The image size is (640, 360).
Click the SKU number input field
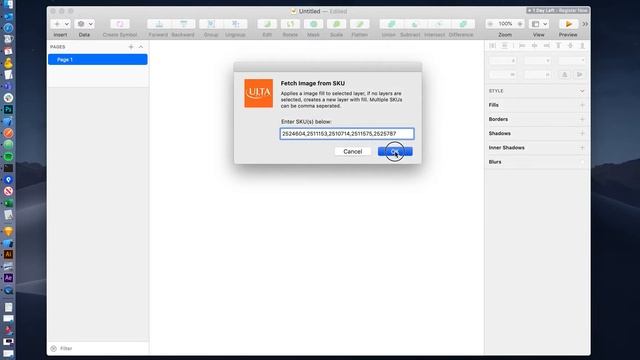point(347,133)
